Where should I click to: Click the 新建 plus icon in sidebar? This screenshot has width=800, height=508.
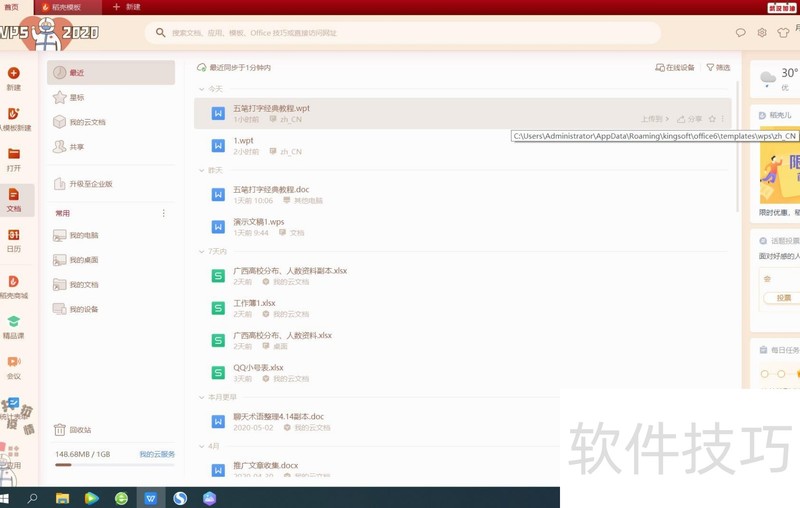coord(14,73)
